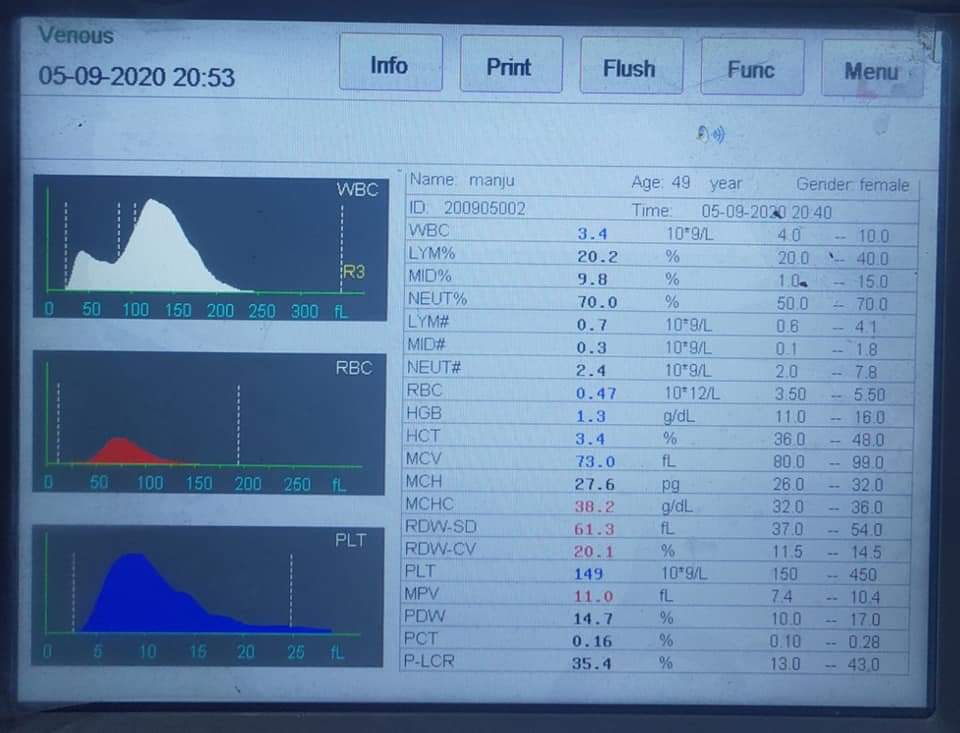960x733 pixels.
Task: Select the PDW value 14.7
Action: pos(593,618)
